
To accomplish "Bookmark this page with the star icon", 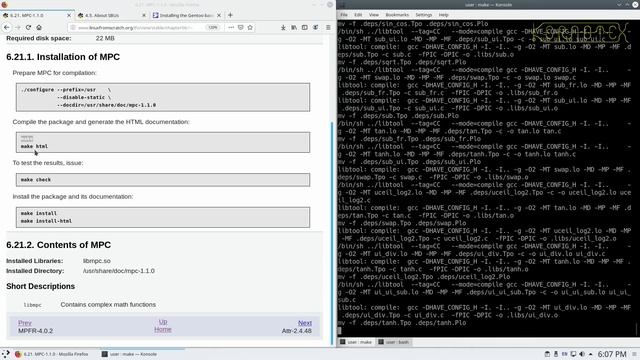I will point(250,27).
